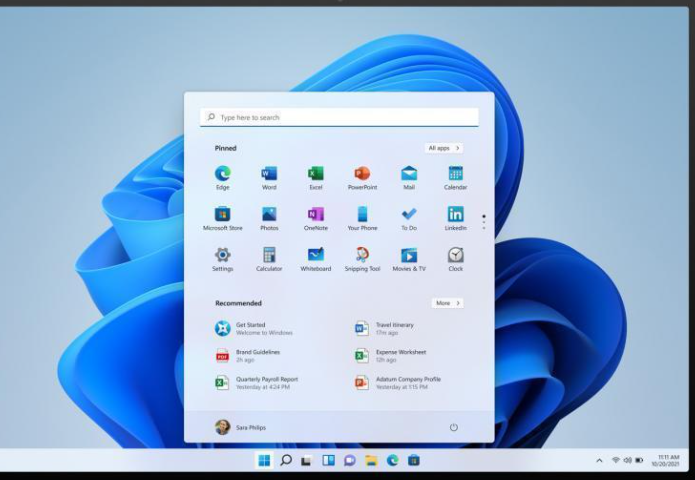695x480 pixels.
Task: Go to next pinned apps page dots
Action: coord(484,222)
